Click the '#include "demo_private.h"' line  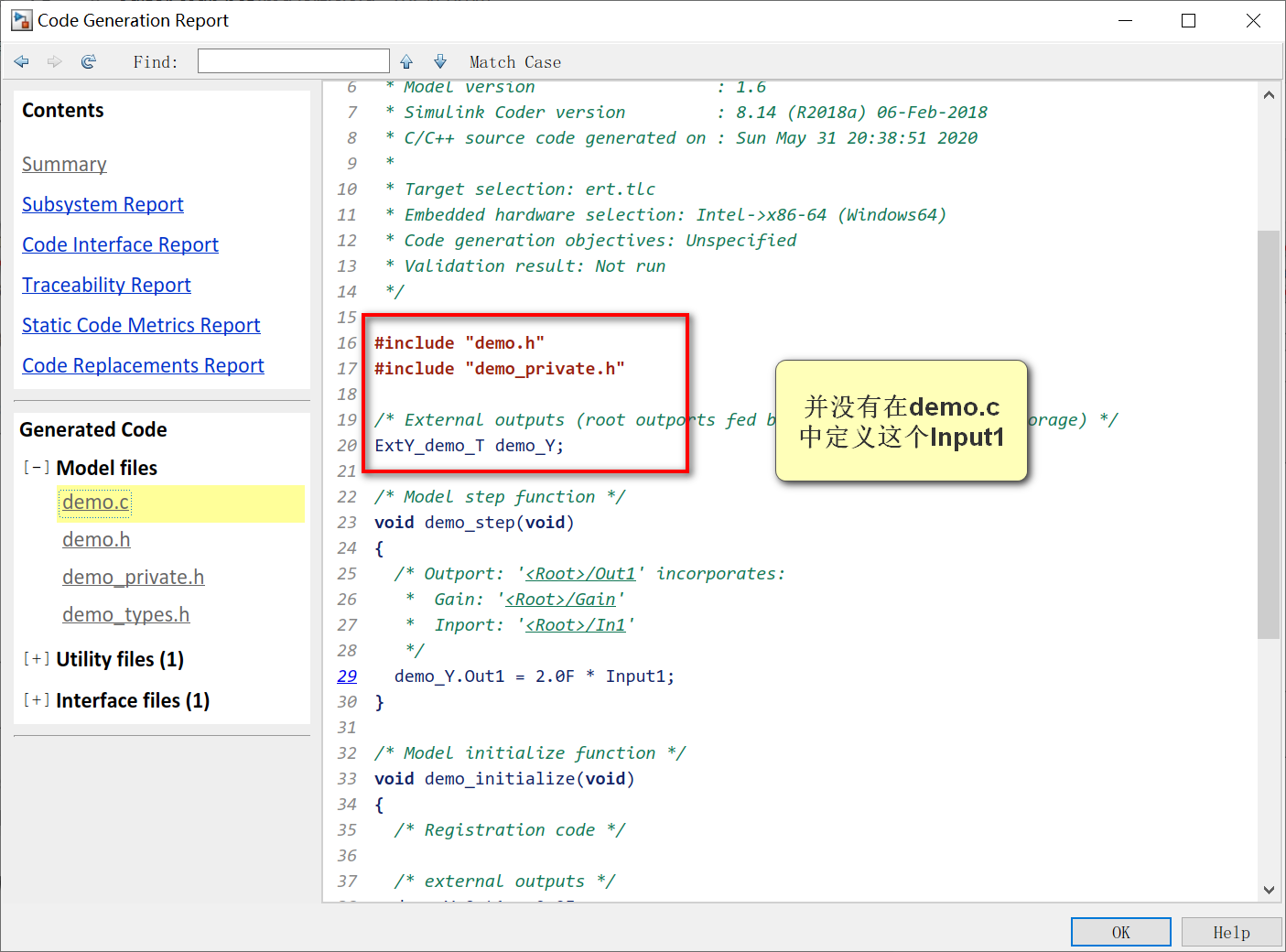[x=500, y=369]
